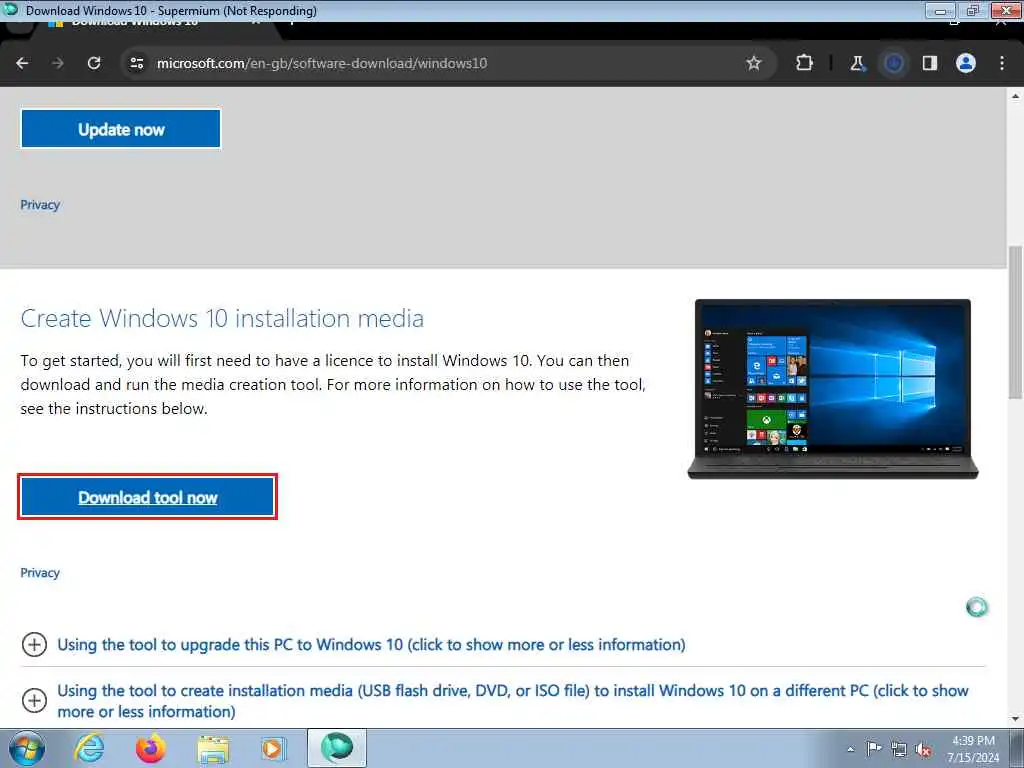Open the three-dot browser menu
The image size is (1024, 768).
pyautogui.click(x=1002, y=63)
